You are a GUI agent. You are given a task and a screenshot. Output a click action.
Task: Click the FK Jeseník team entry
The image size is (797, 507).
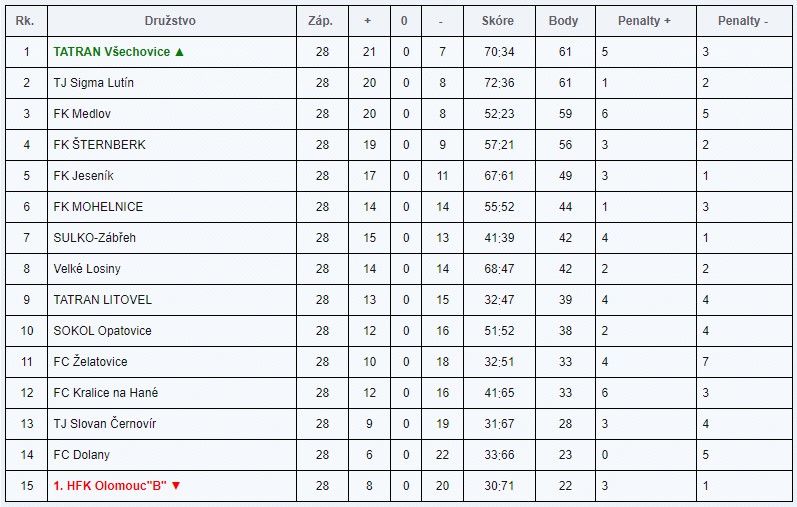tap(84, 176)
